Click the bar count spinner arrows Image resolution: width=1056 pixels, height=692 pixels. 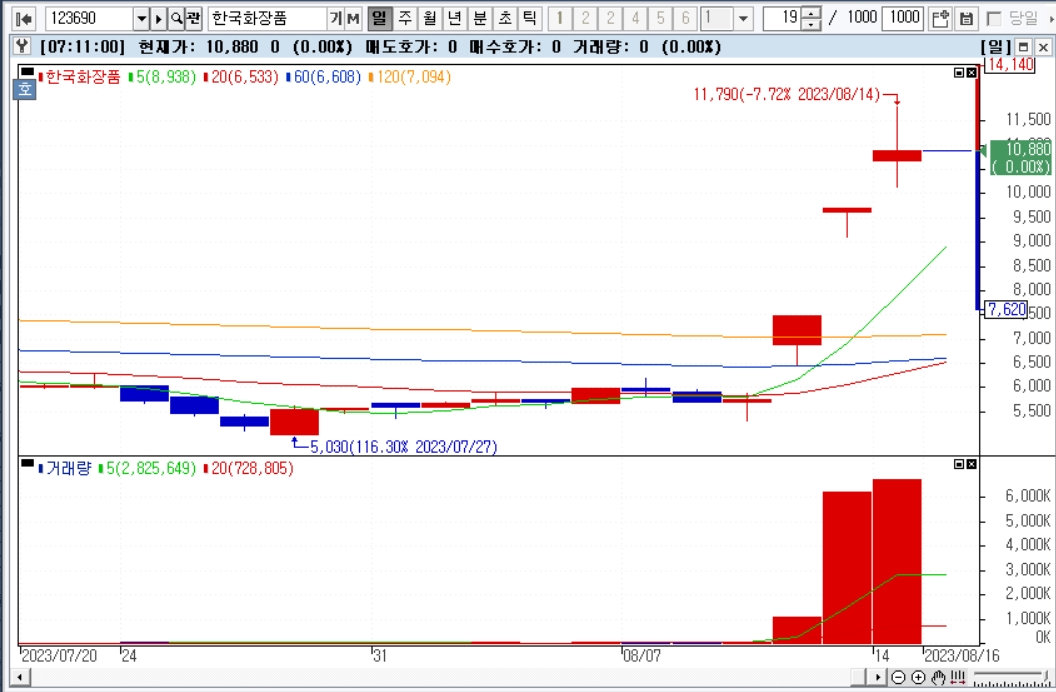[812, 19]
